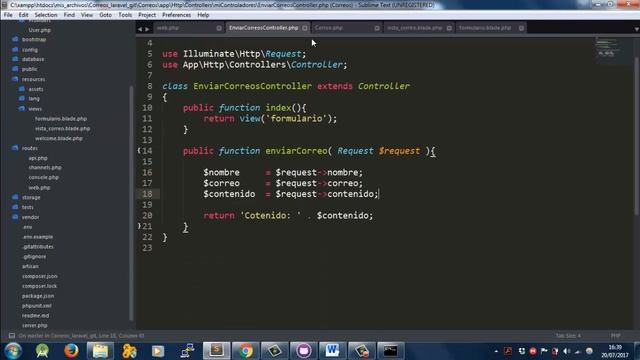Open the purple cat app in taskbar
The width and height of the screenshot is (640, 360).
tap(304, 351)
